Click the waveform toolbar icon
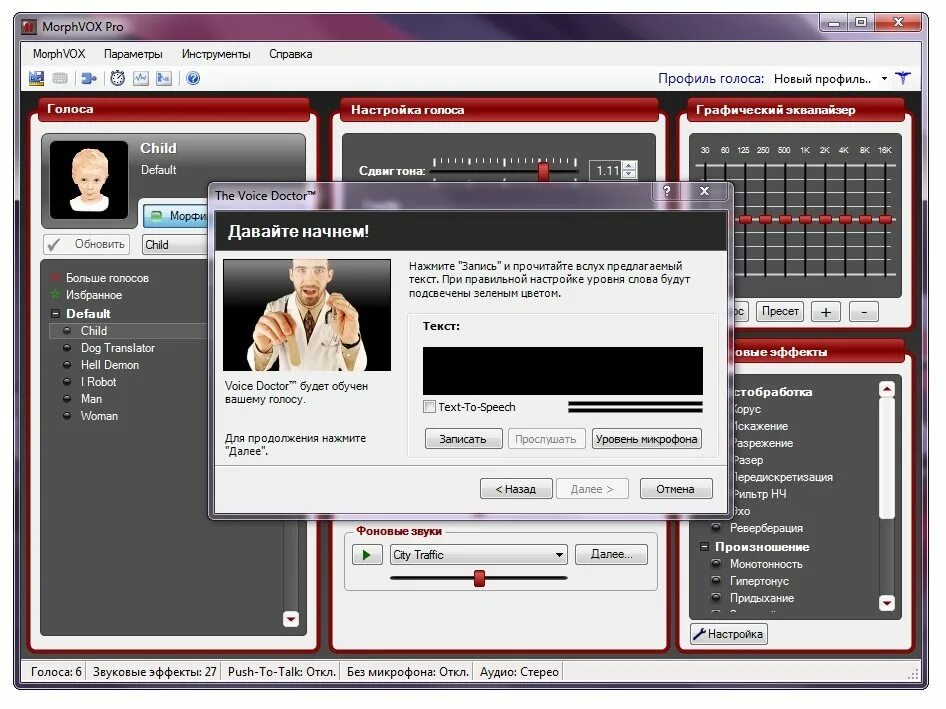946x709 pixels. [141, 78]
